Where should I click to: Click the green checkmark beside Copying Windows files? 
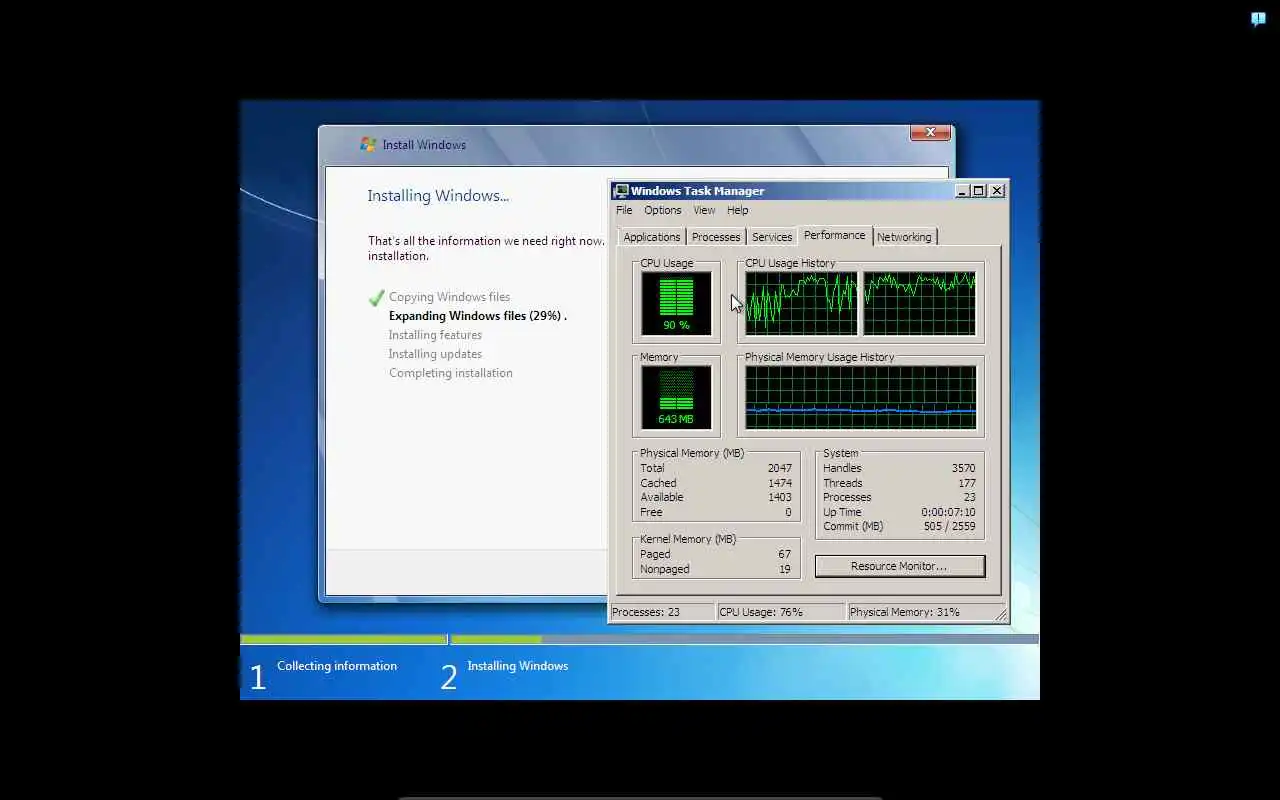click(x=376, y=297)
